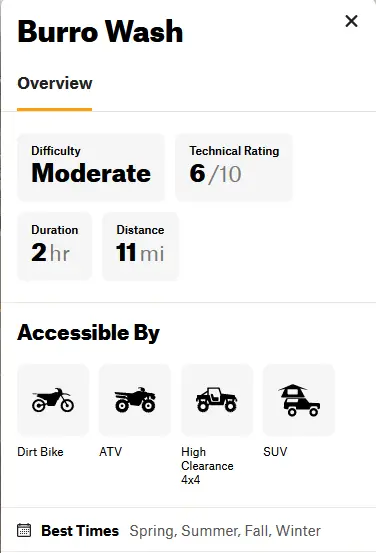Open the Overview tab
The width and height of the screenshot is (376, 553).
coord(55,84)
